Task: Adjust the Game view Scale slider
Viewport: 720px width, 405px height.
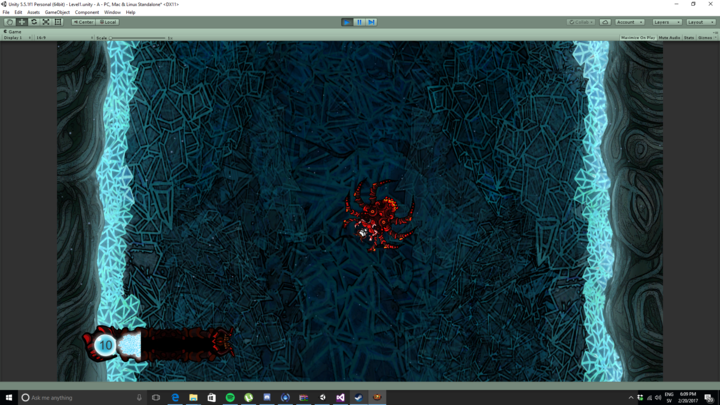Action: click(140, 38)
